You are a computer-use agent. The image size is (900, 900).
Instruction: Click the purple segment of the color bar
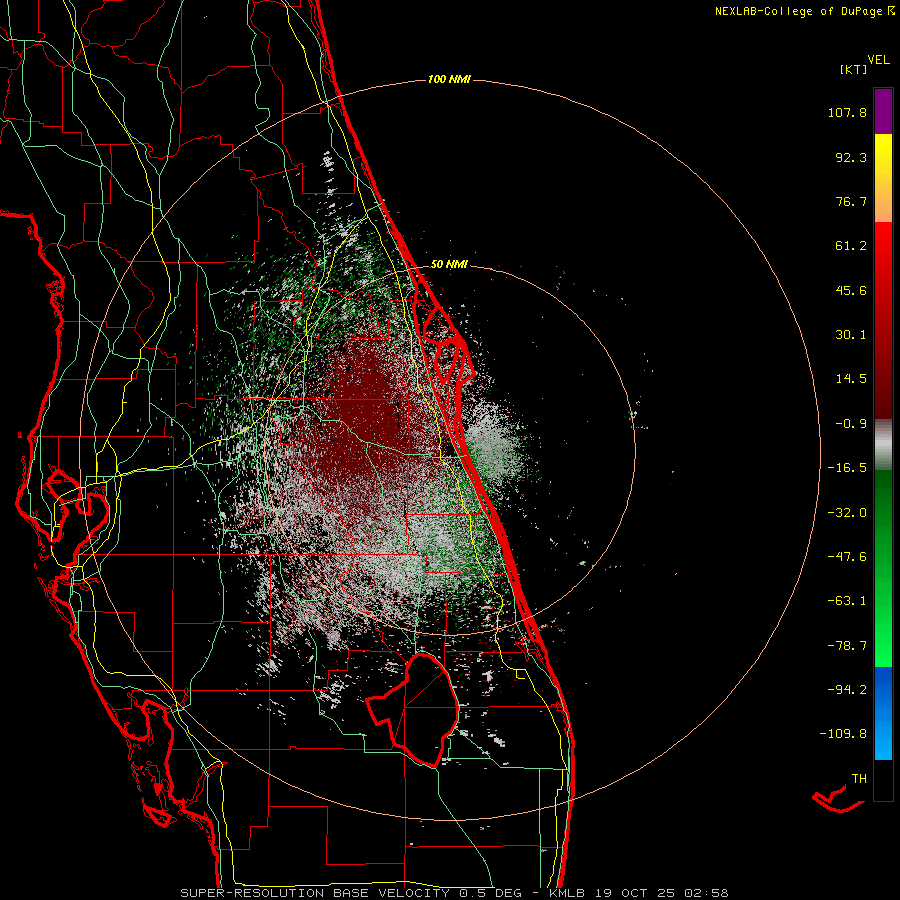pos(883,111)
